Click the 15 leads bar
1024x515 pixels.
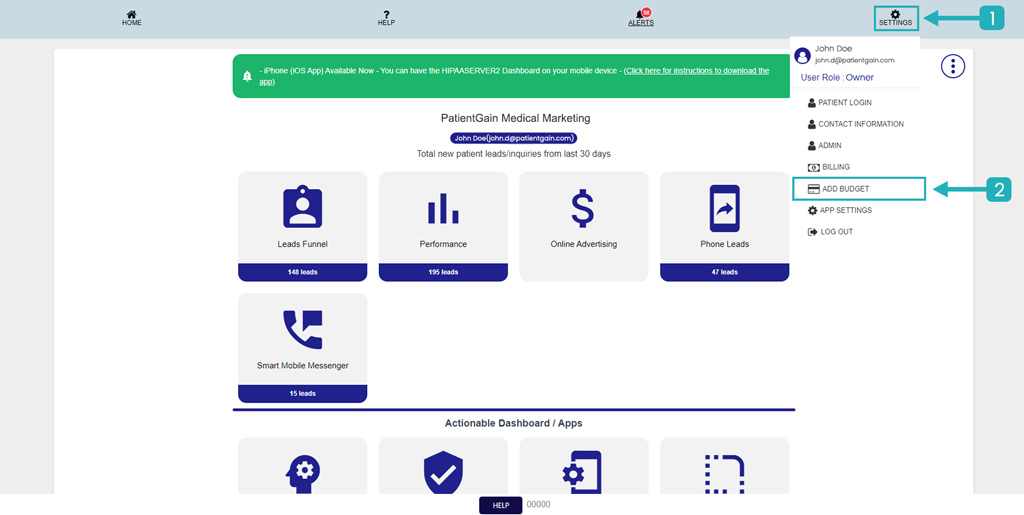302,394
